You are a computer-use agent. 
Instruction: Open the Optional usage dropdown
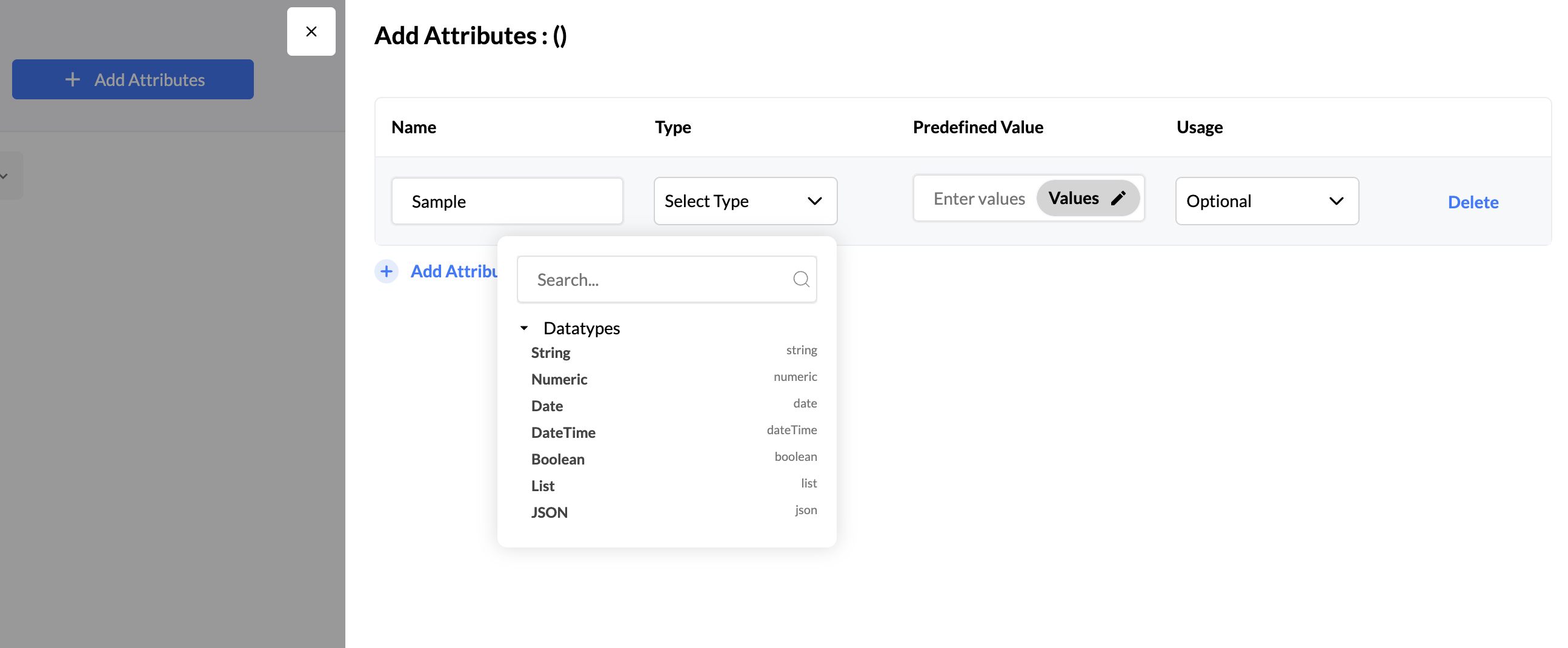(1266, 202)
